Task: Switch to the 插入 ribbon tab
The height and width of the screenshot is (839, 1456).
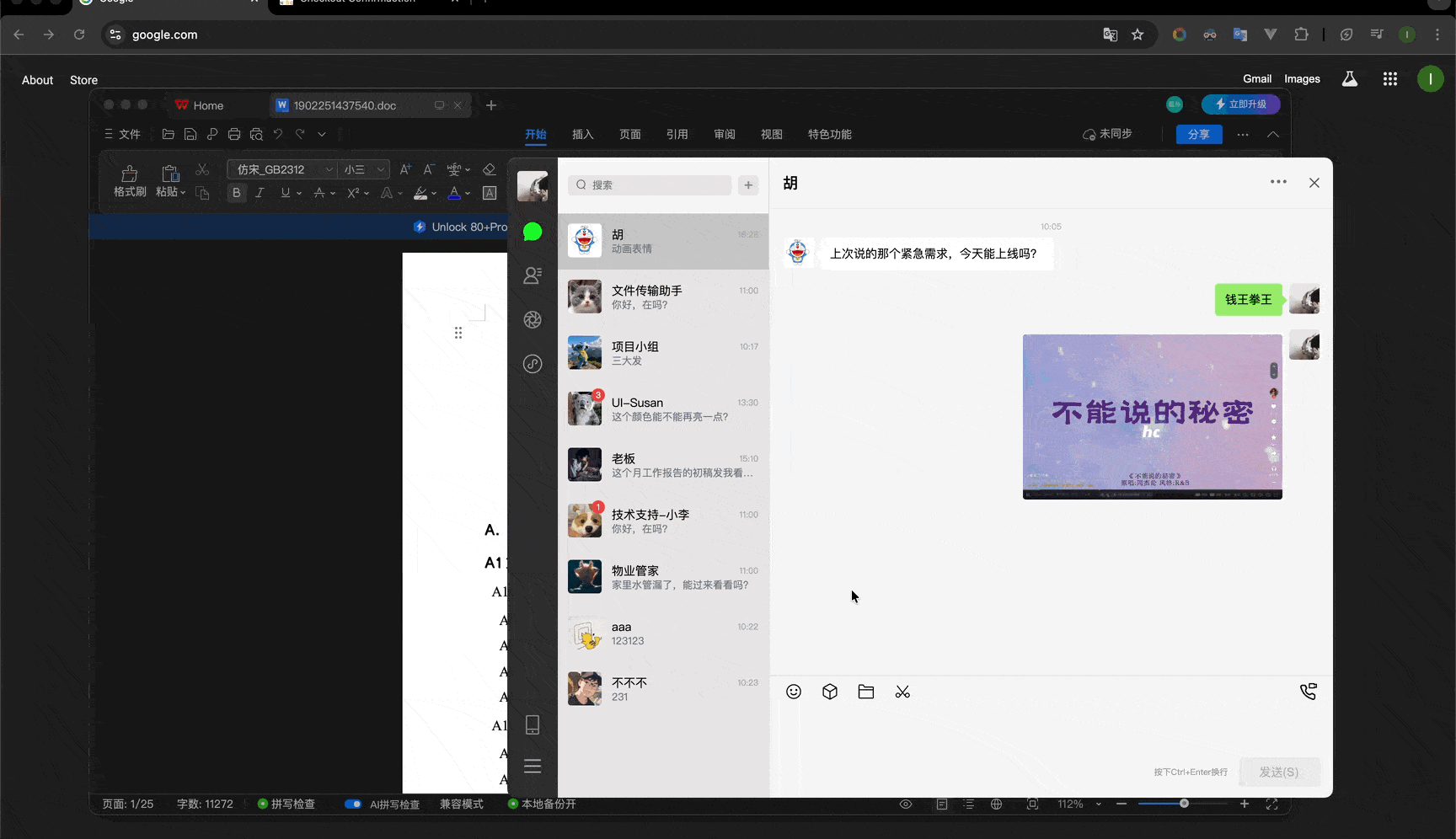Action: (x=582, y=134)
